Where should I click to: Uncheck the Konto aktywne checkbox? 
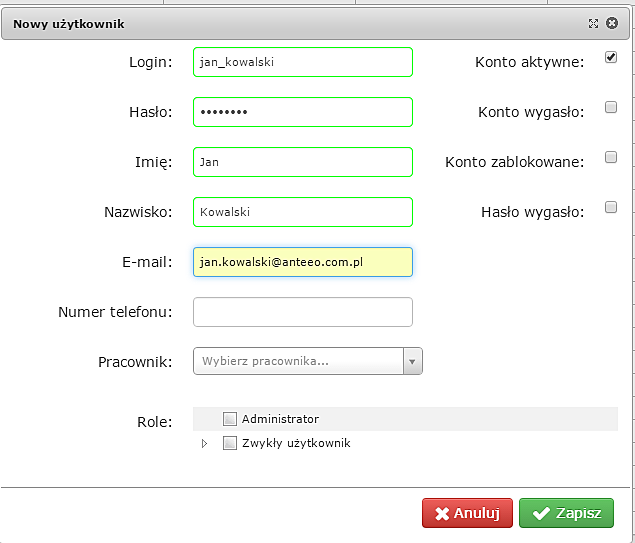pos(611,58)
